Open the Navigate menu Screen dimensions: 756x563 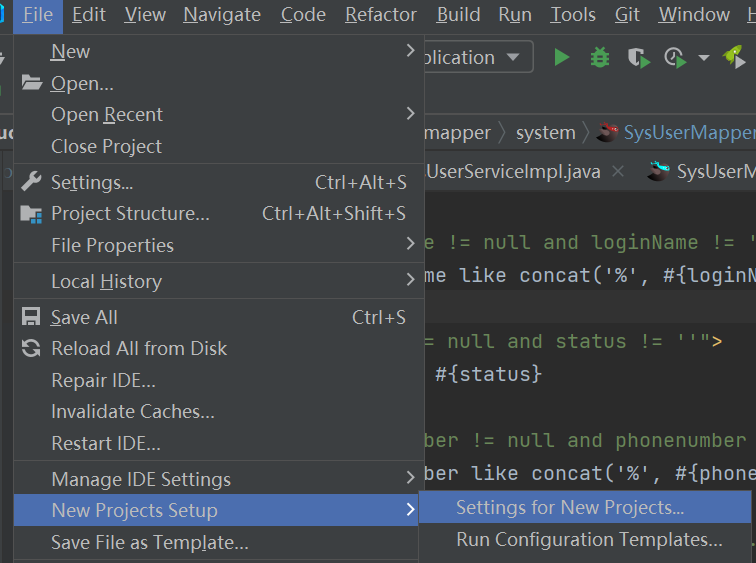[222, 15]
